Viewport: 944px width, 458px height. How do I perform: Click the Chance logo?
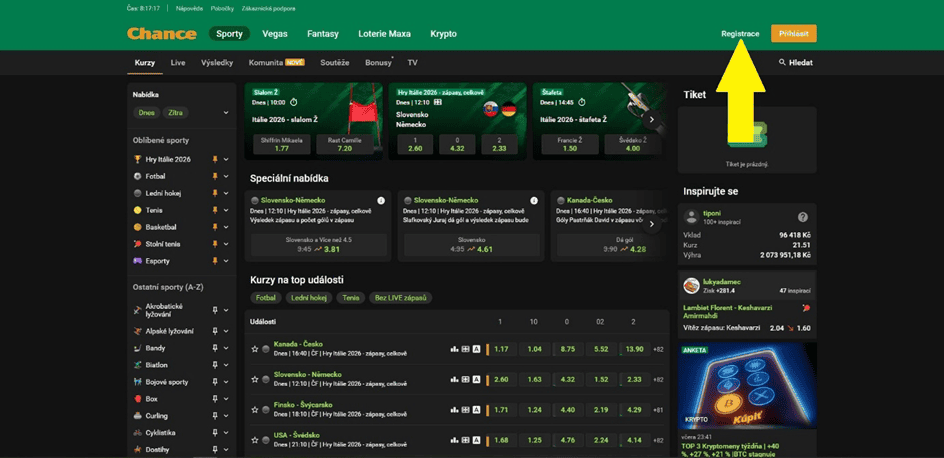pyautogui.click(x=161, y=34)
